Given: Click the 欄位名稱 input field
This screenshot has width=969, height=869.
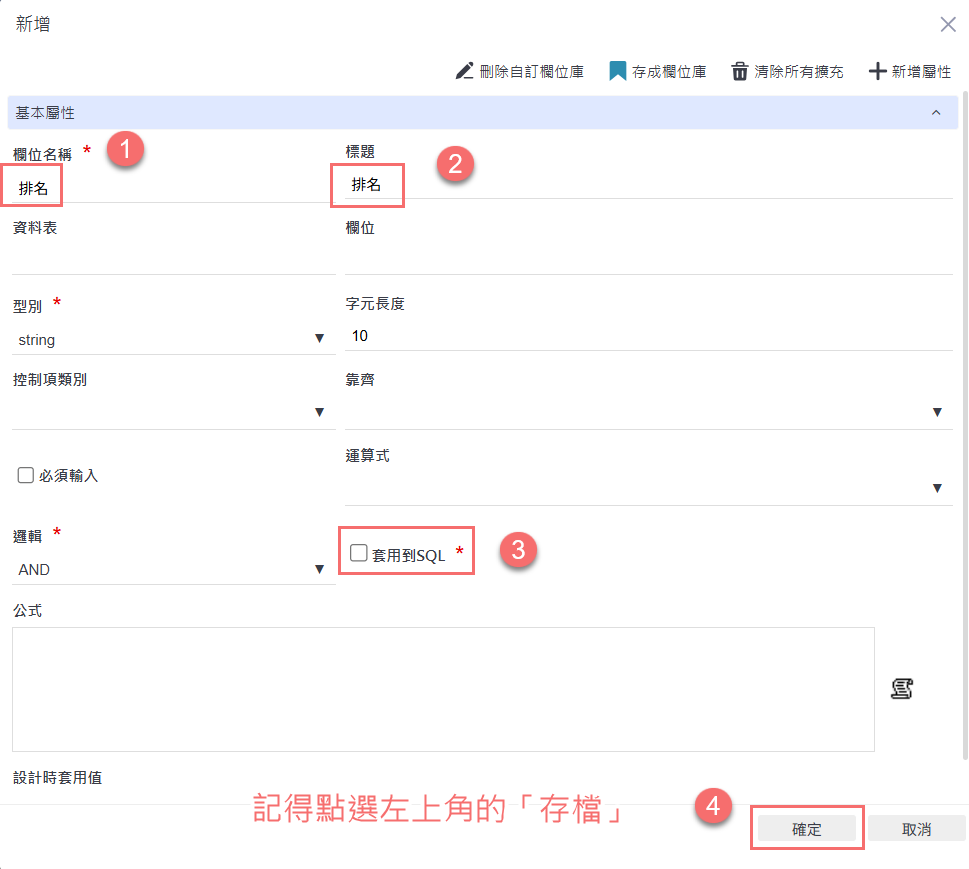Looking at the screenshot, I should [173, 188].
